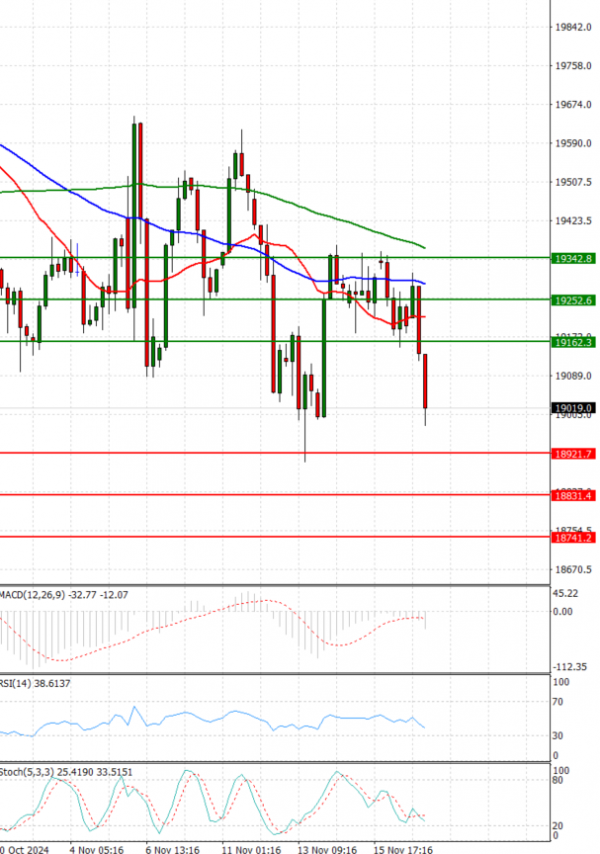Click the red 18831.4 support level label

[573, 495]
